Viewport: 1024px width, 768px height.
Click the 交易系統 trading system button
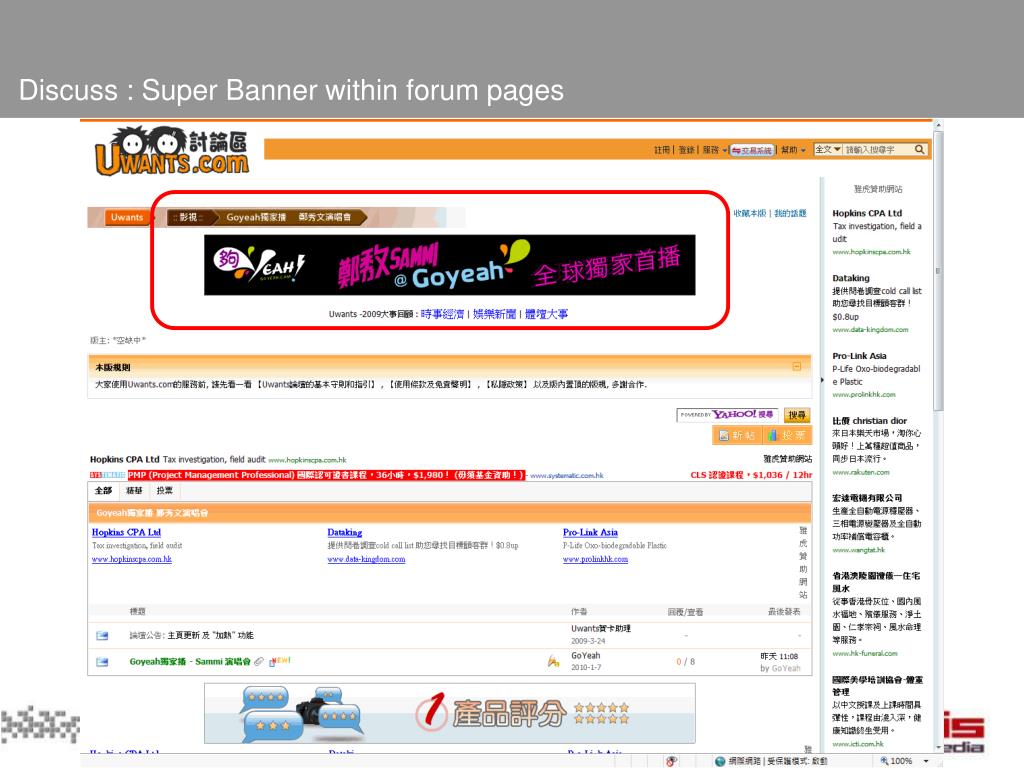click(752, 150)
